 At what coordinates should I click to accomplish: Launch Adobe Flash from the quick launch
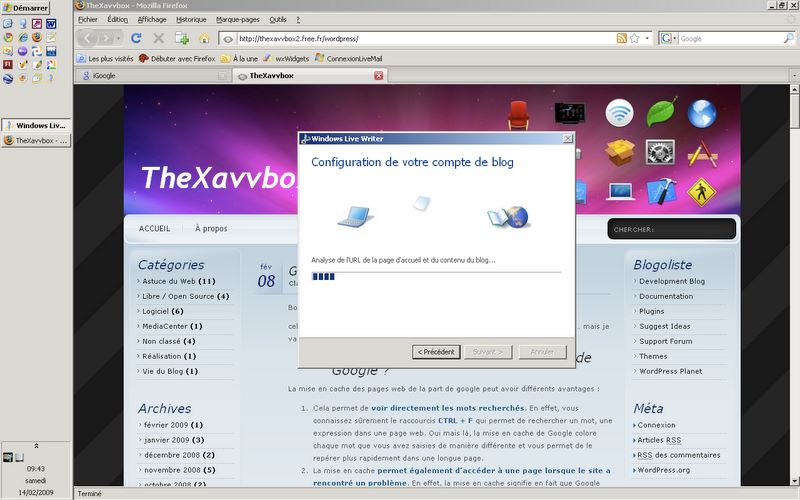coord(8,64)
